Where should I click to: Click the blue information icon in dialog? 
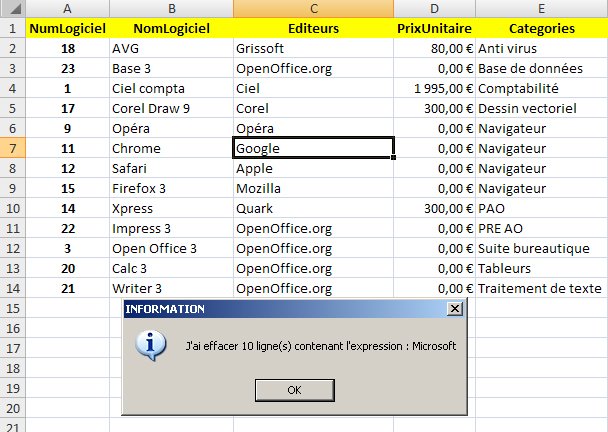click(x=151, y=345)
